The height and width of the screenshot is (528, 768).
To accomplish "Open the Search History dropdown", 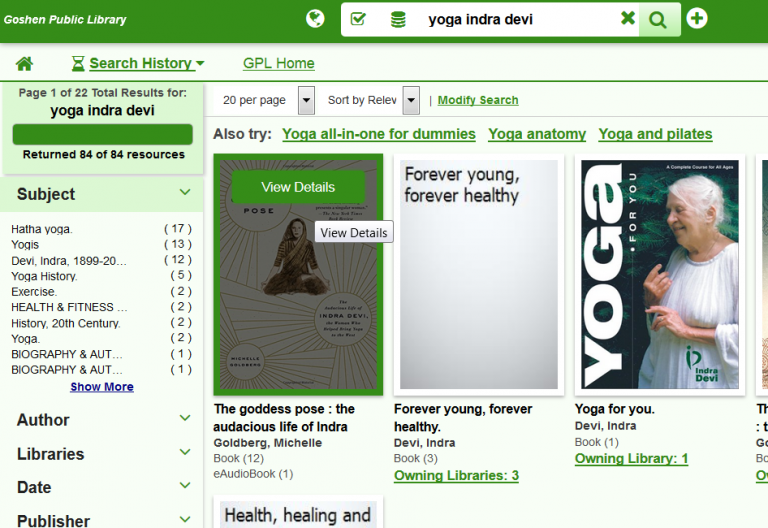I will click(x=138, y=63).
